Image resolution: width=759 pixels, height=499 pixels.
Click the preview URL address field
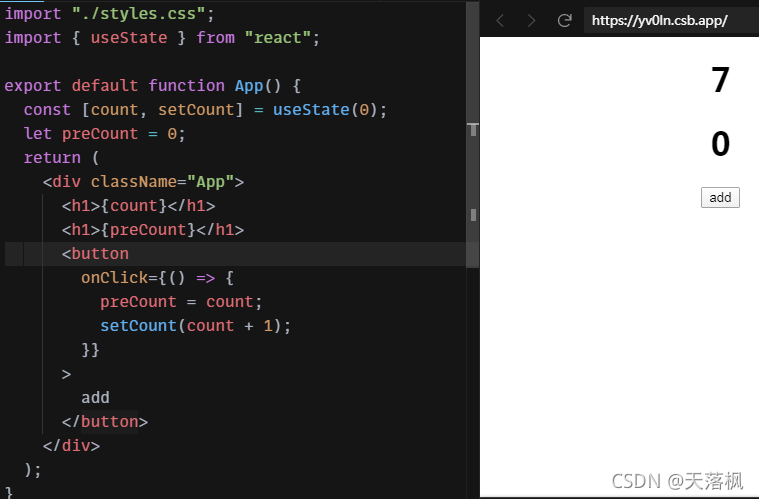pos(671,20)
